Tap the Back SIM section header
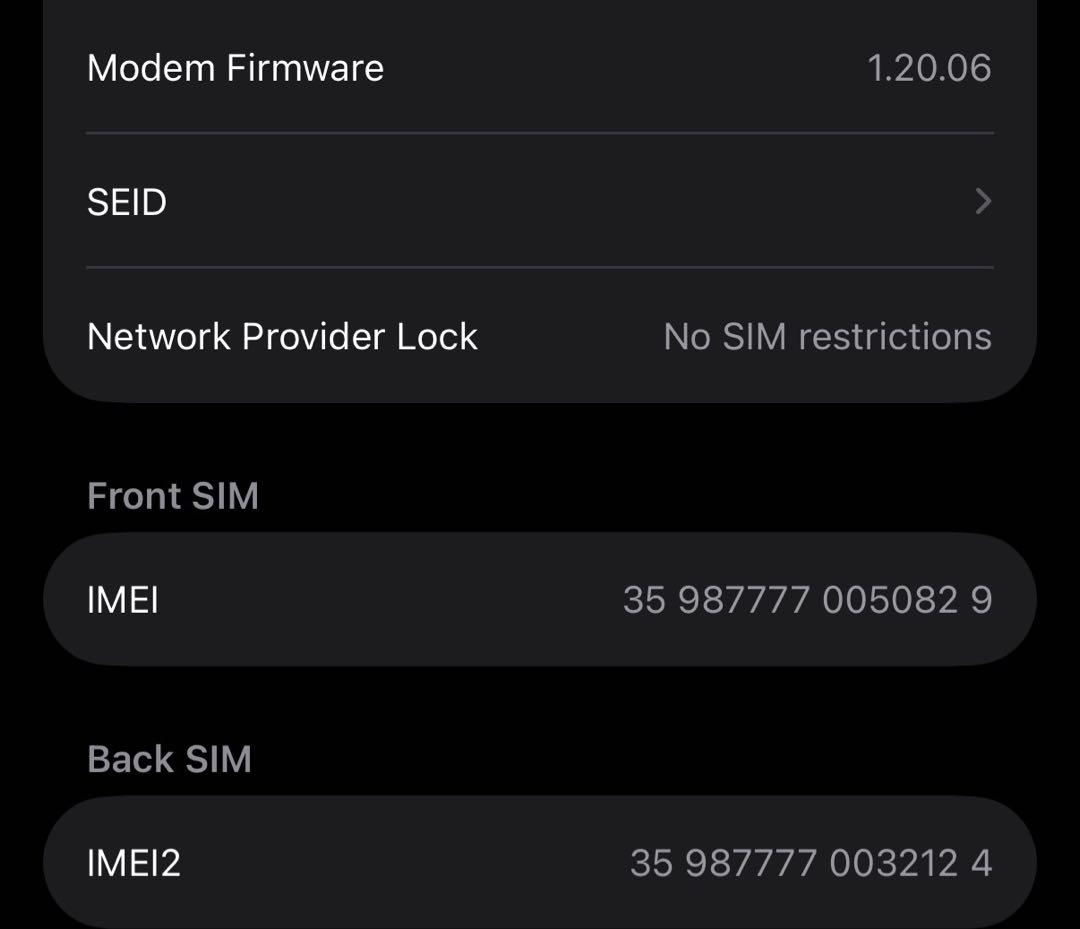This screenshot has width=1080, height=929. 169,759
